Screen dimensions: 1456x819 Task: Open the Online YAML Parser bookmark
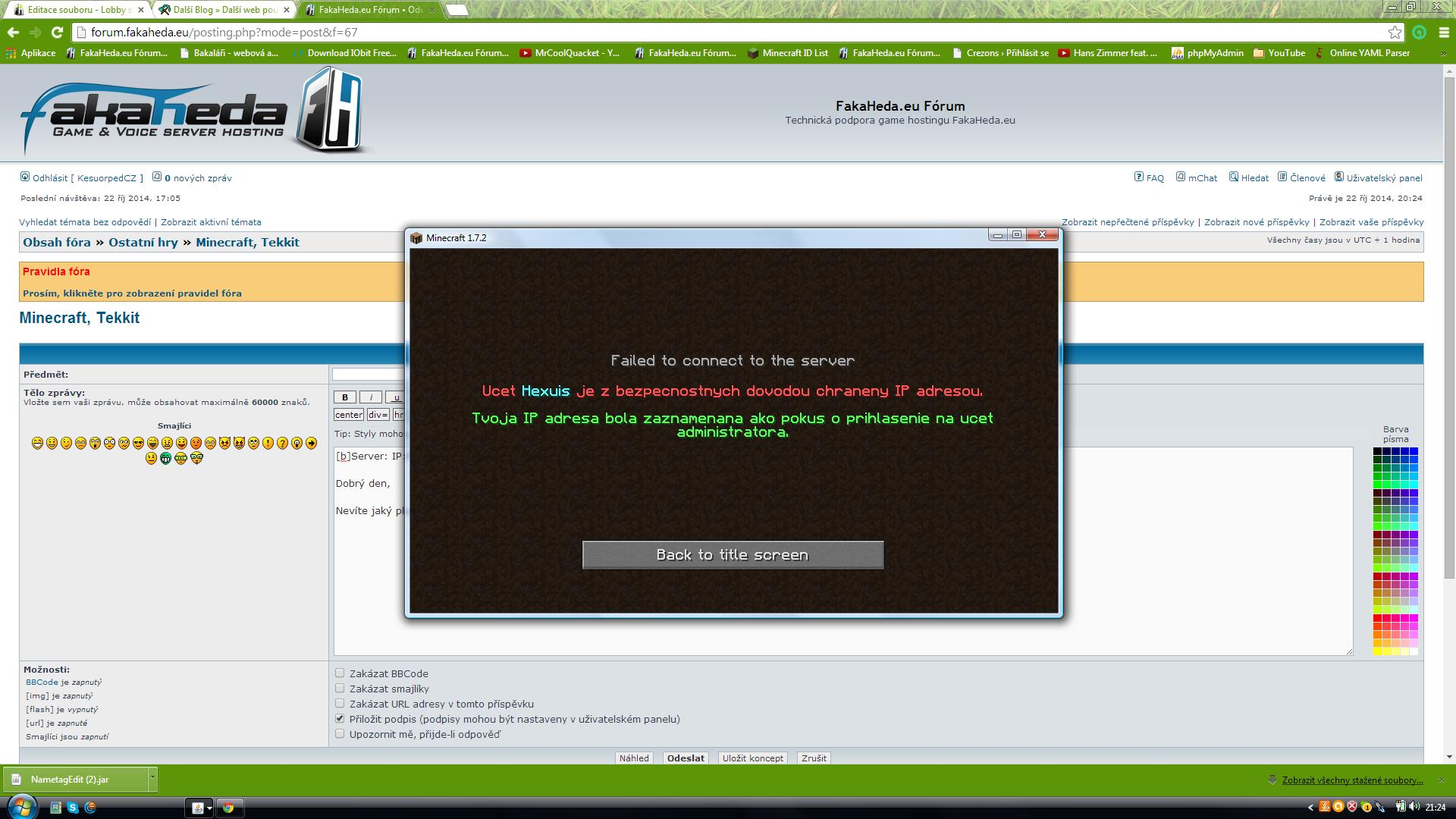(x=1362, y=53)
